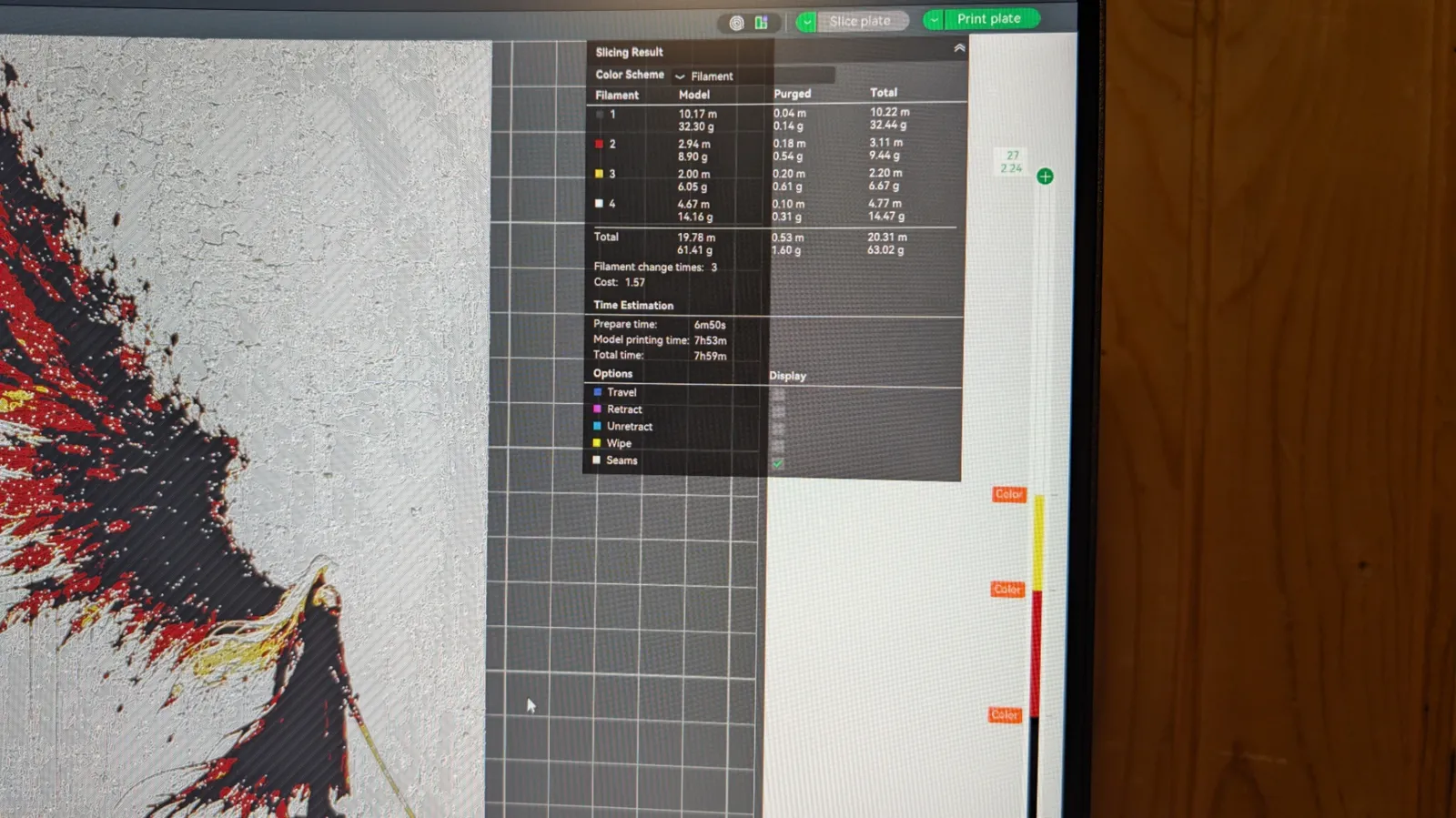Click the yellow segment of the layer slider
Image resolution: width=1456 pixels, height=818 pixels.
(1038, 543)
